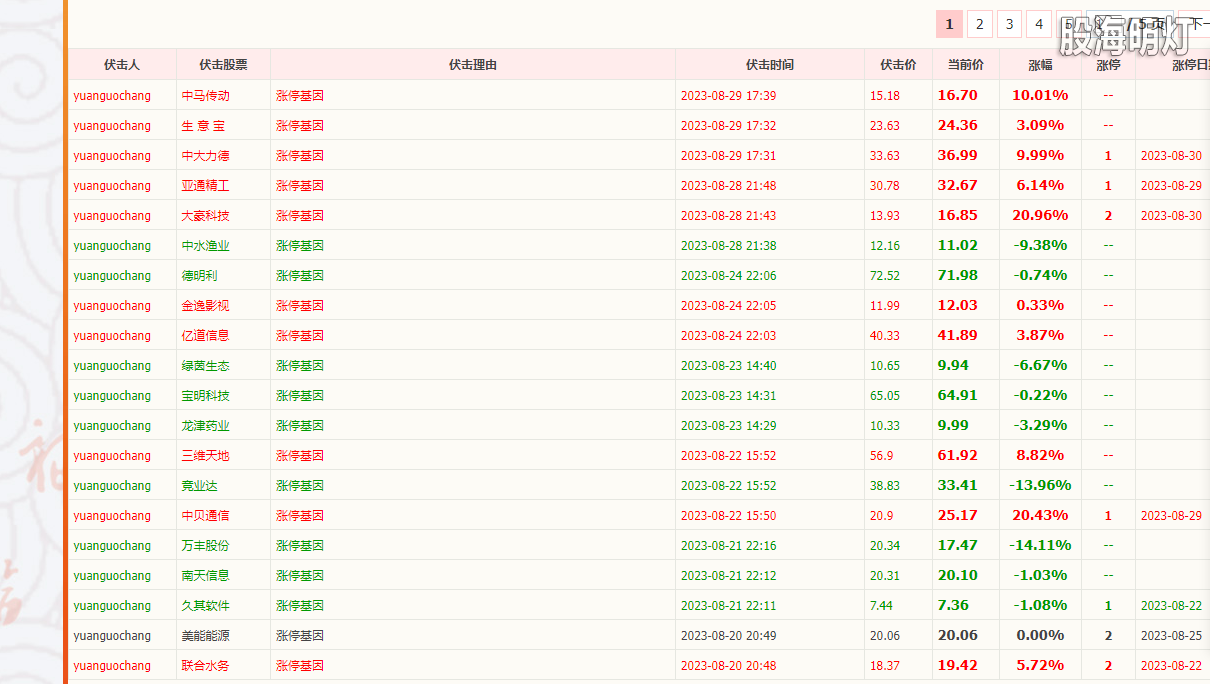Open stock 南天信息
This screenshot has height=684, width=1210.
[205, 576]
